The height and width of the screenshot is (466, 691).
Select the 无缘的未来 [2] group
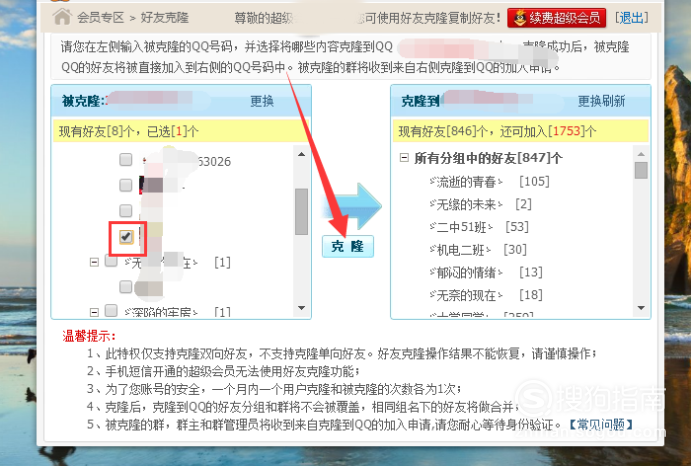coord(480,204)
